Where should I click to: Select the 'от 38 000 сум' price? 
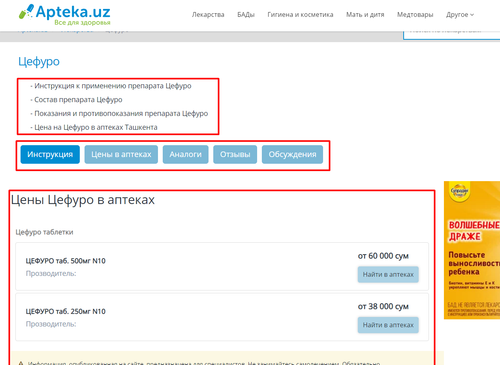click(383, 306)
